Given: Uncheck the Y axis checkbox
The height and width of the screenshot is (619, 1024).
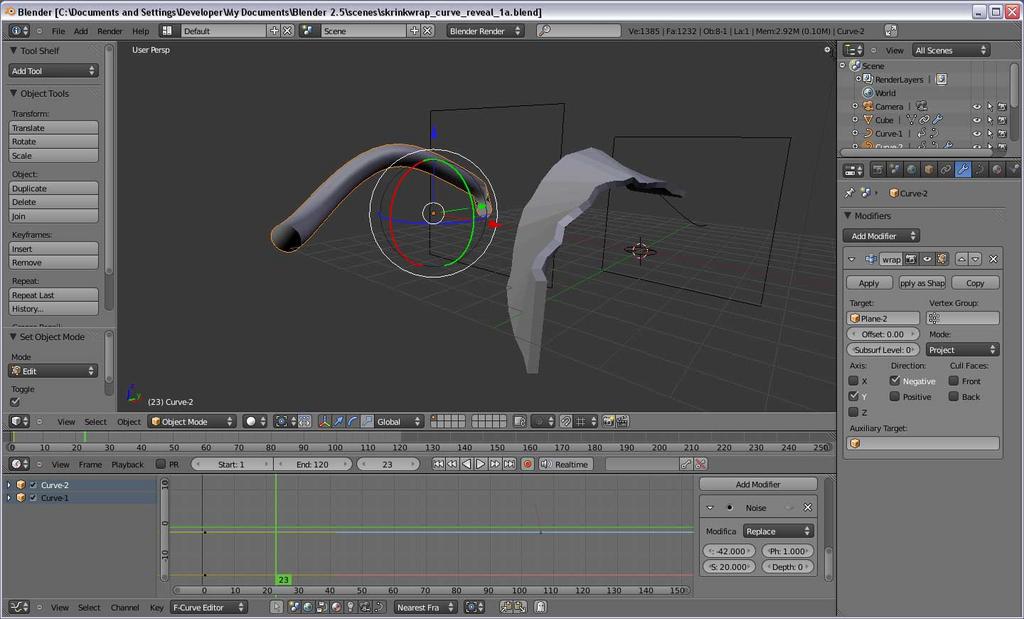Looking at the screenshot, I should click(854, 396).
